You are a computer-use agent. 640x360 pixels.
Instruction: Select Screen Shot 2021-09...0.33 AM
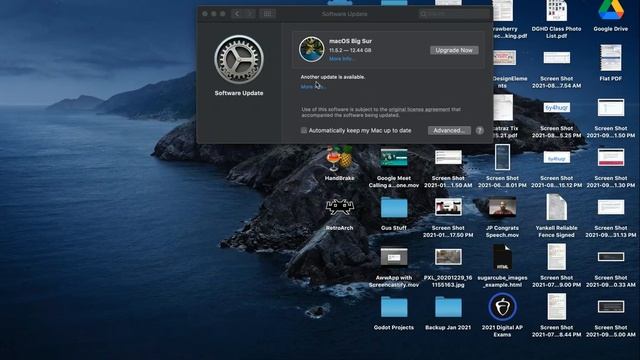point(611,257)
